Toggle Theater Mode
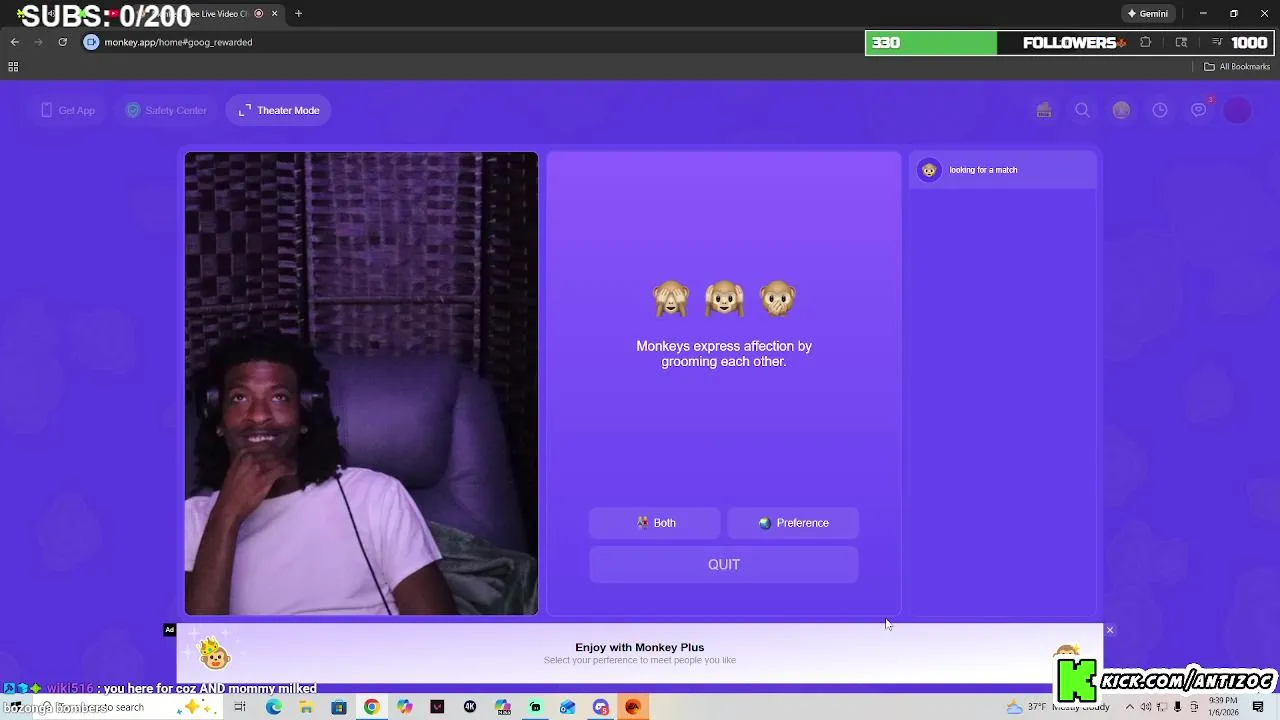 coord(279,110)
